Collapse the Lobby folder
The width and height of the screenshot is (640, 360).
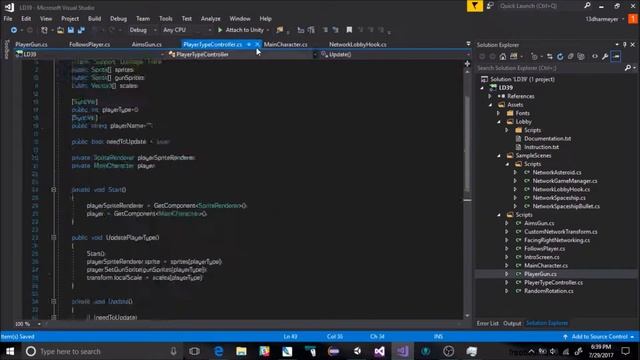[499, 122]
